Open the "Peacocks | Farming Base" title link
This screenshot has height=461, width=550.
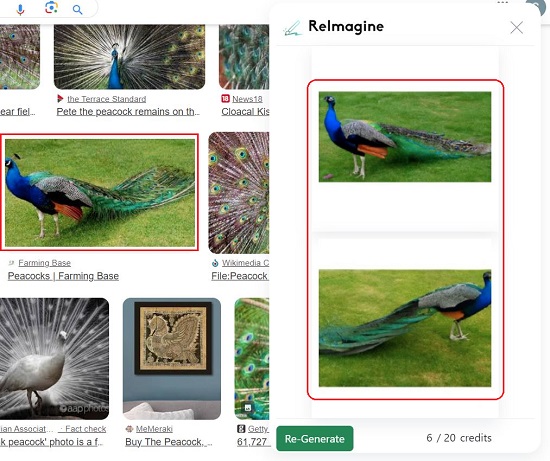(x=63, y=276)
